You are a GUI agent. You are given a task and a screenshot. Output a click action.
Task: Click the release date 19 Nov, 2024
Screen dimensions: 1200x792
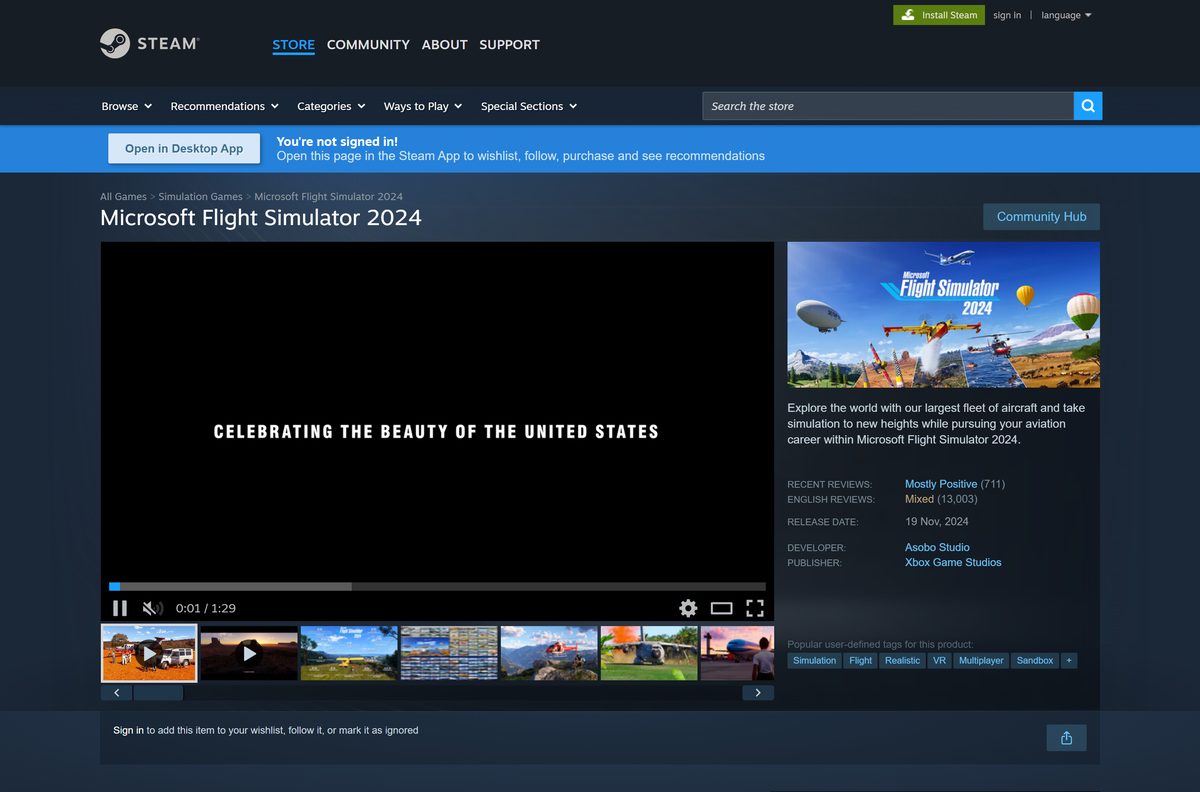tap(937, 522)
